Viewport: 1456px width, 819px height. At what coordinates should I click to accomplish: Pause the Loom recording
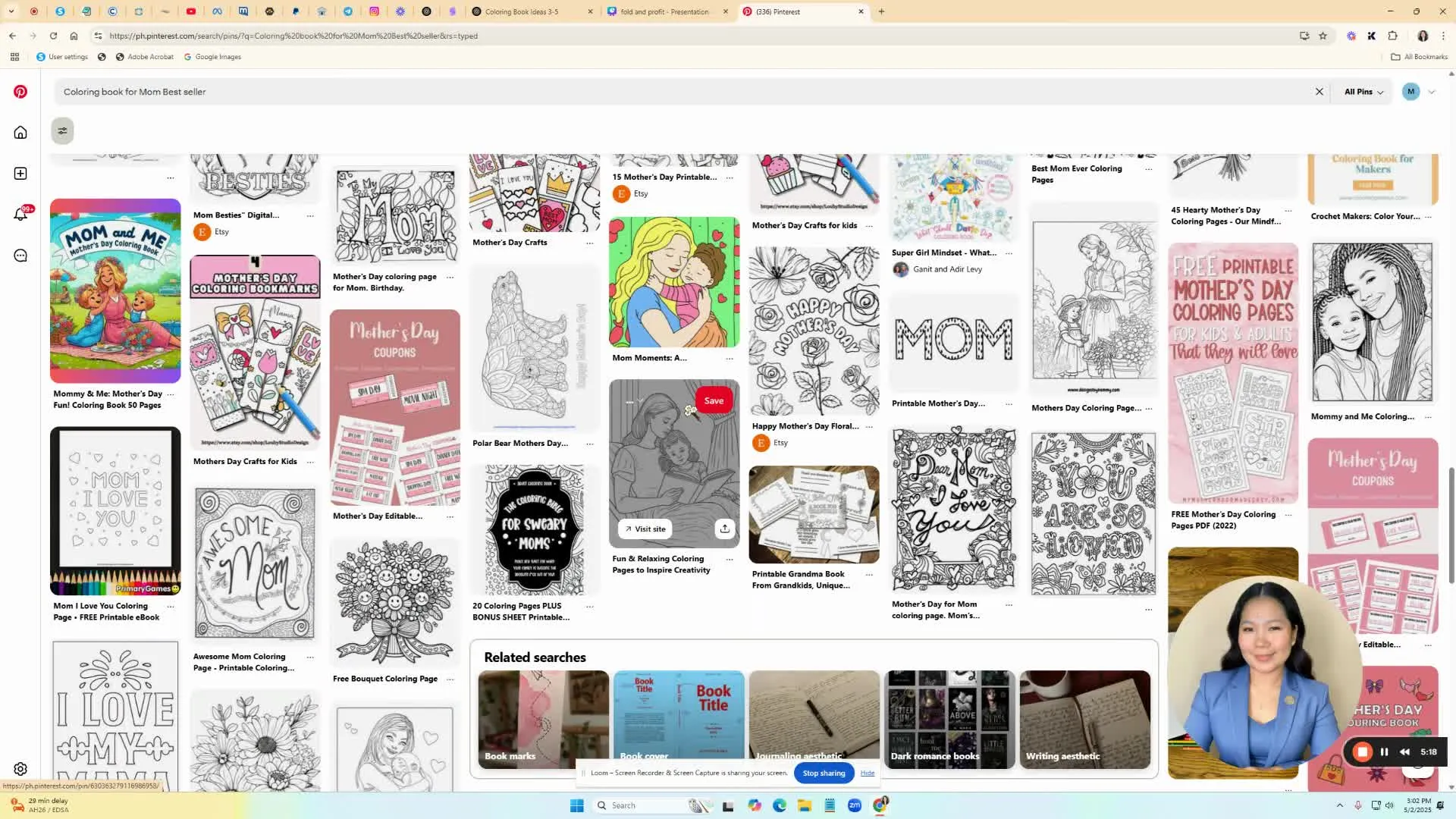tap(1384, 752)
